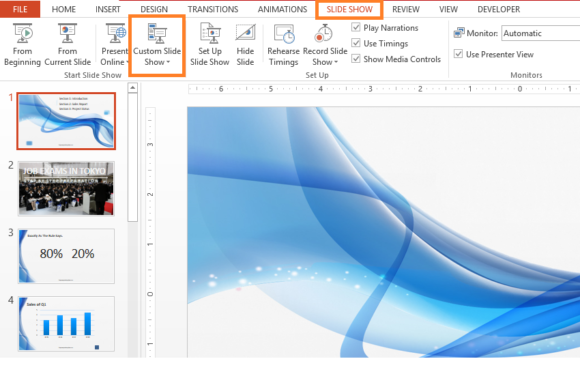Viewport: 580px width, 374px height.
Task: Open Present Online option
Action: click(115, 44)
